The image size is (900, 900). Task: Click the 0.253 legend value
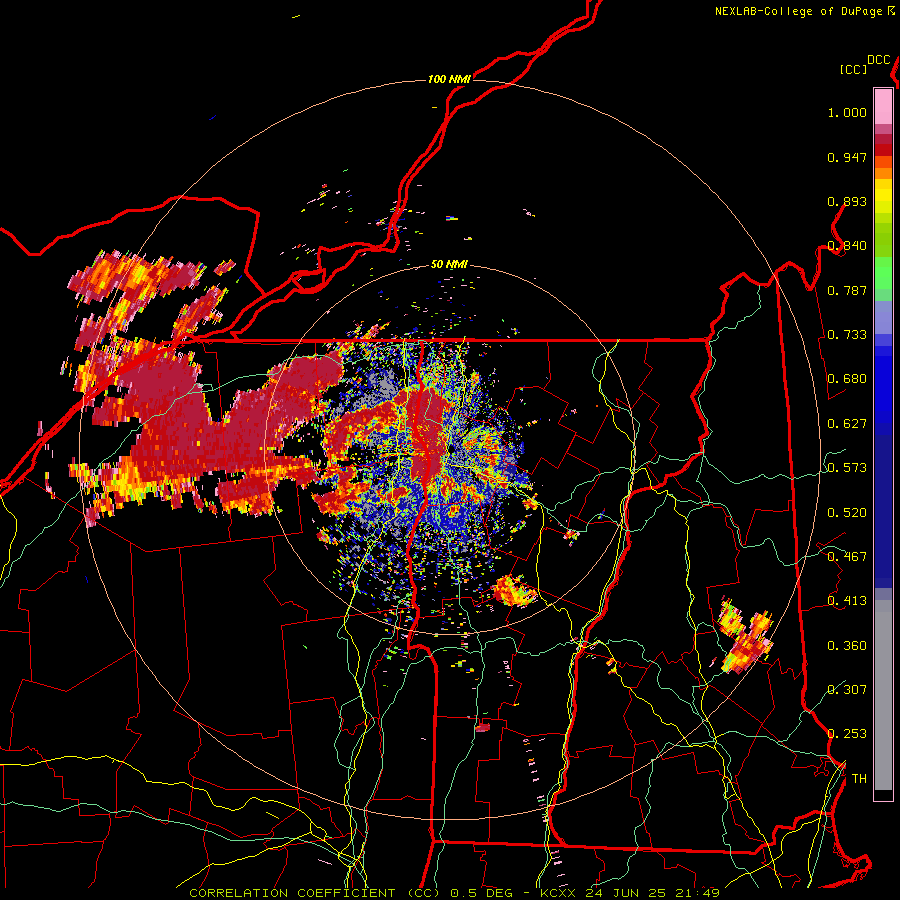tap(847, 734)
